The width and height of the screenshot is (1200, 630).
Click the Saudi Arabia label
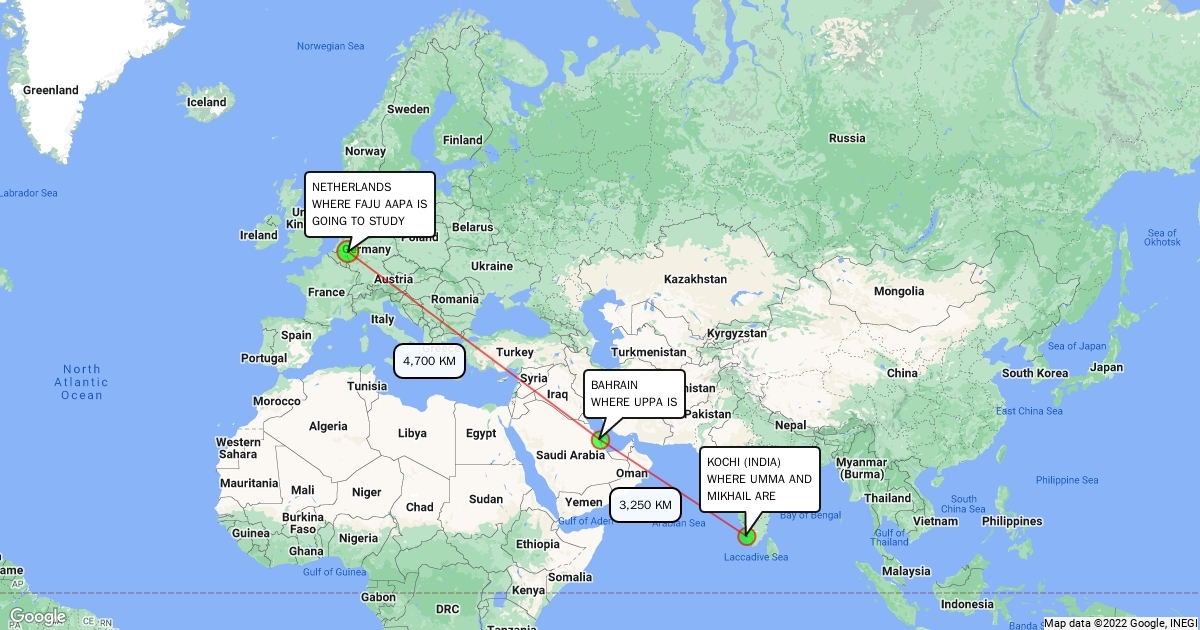point(569,455)
